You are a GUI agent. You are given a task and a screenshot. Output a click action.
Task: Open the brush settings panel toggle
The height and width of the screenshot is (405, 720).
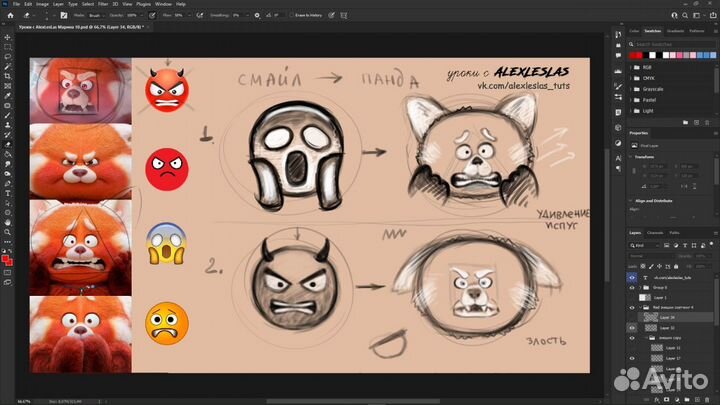(64, 15)
